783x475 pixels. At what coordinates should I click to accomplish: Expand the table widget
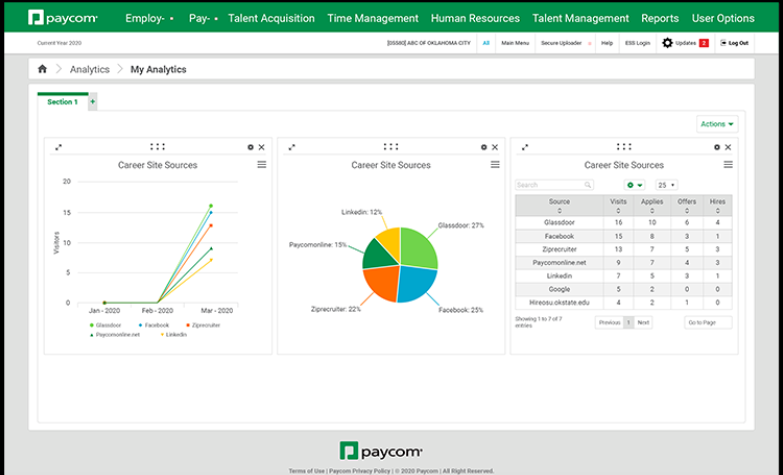525,147
